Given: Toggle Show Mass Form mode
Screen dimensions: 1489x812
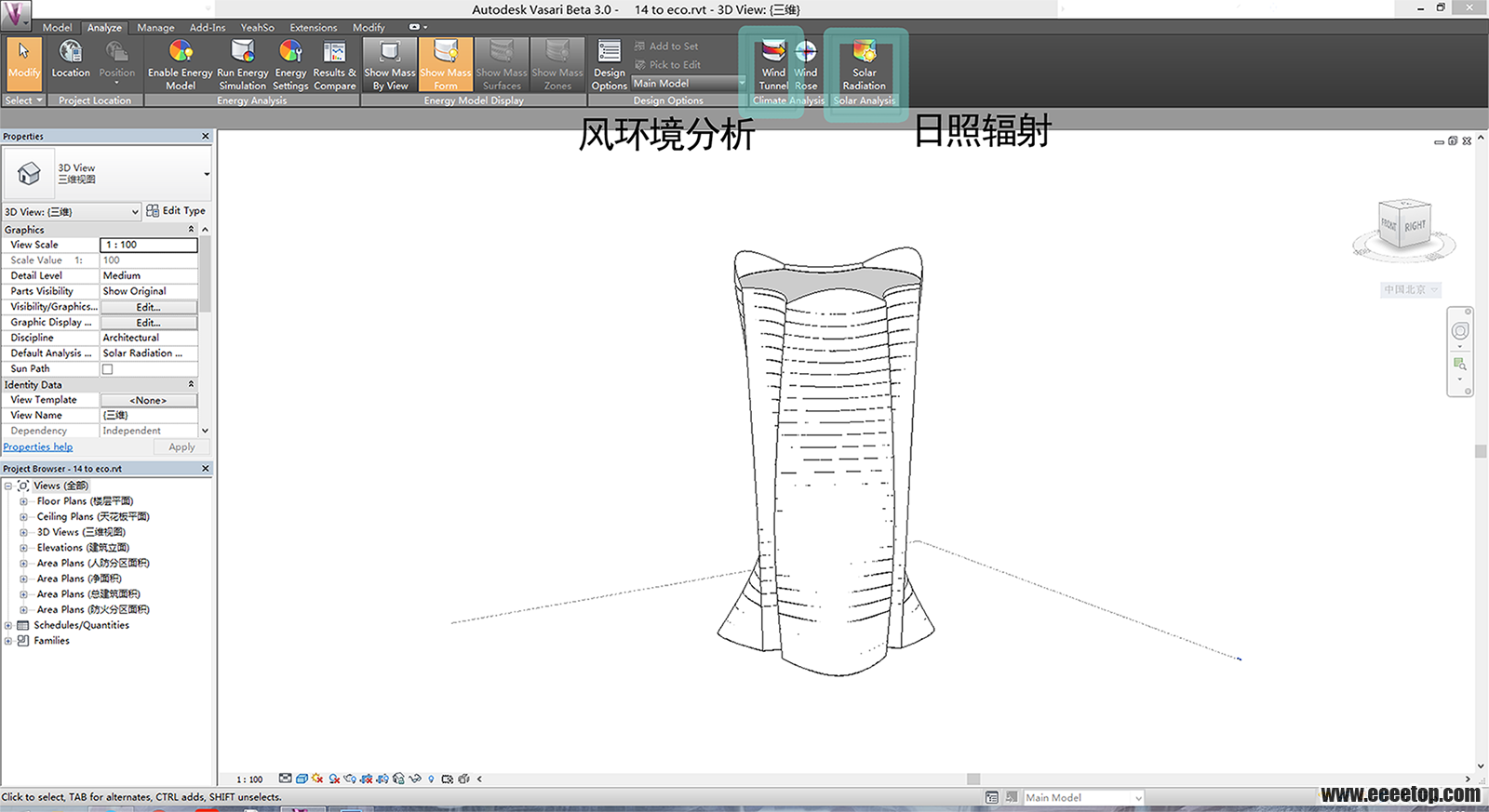Looking at the screenshot, I should click(446, 64).
